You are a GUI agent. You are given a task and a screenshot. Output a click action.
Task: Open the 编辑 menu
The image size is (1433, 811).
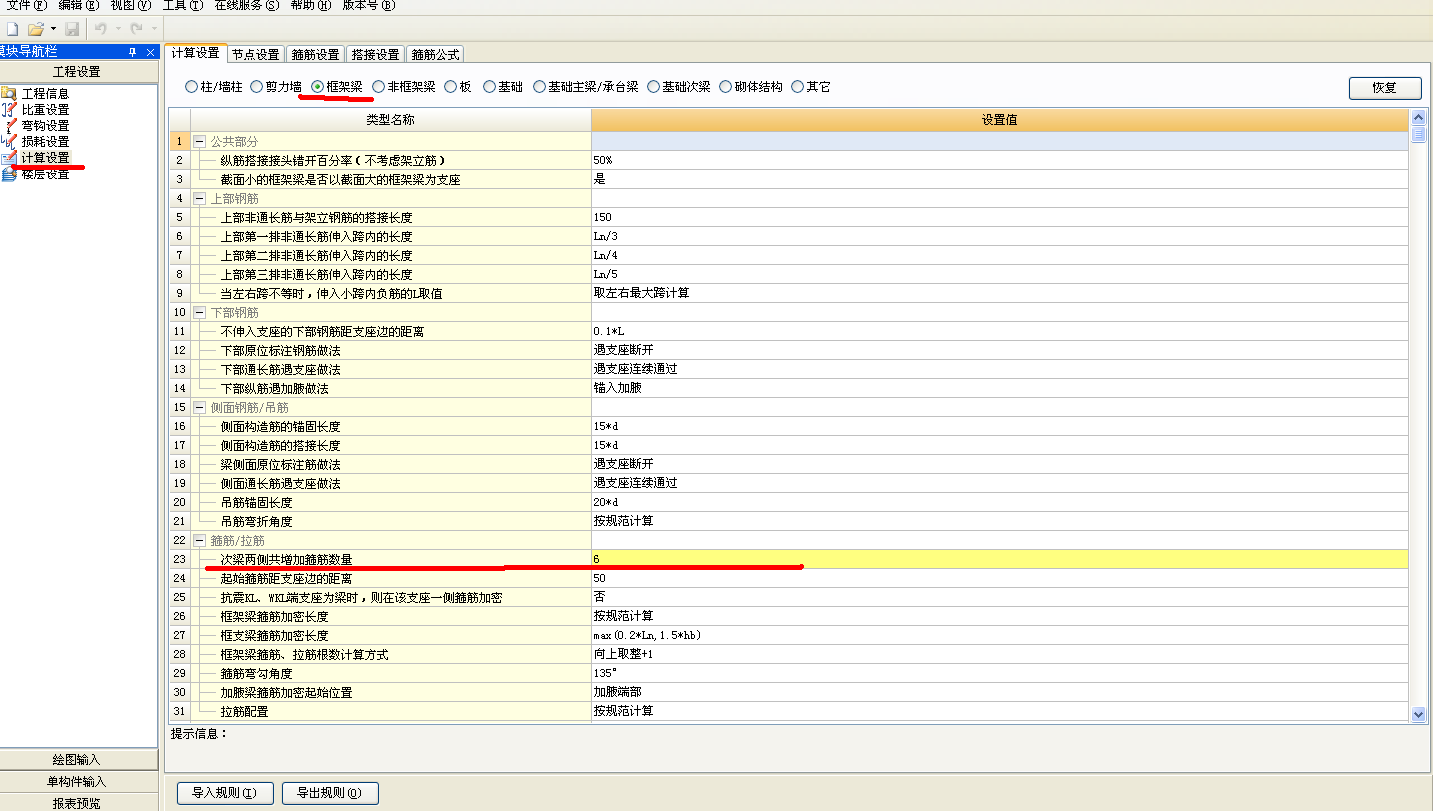pyautogui.click(x=78, y=5)
